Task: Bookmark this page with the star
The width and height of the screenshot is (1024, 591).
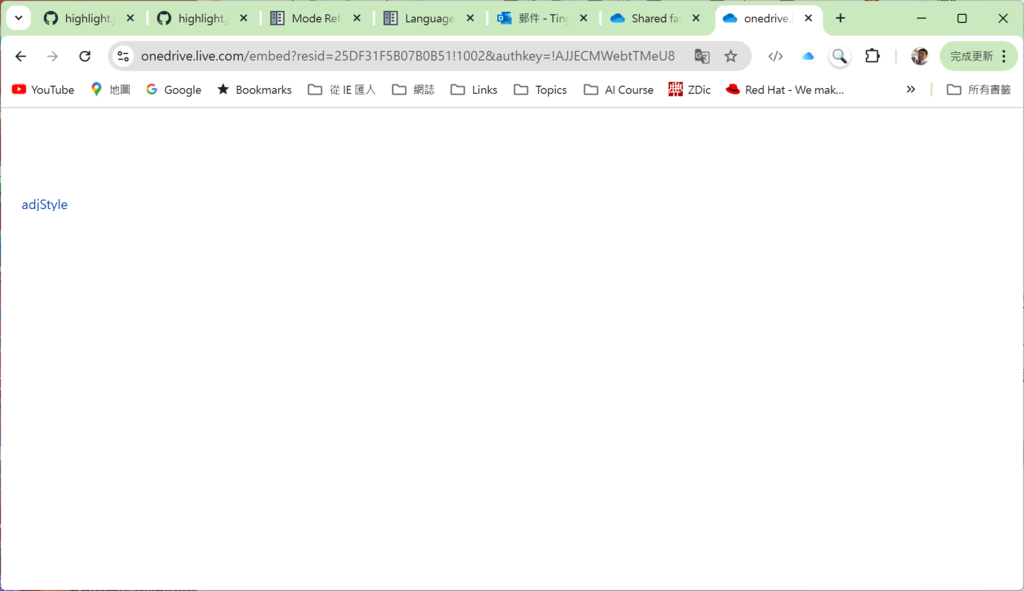Action: (x=731, y=56)
